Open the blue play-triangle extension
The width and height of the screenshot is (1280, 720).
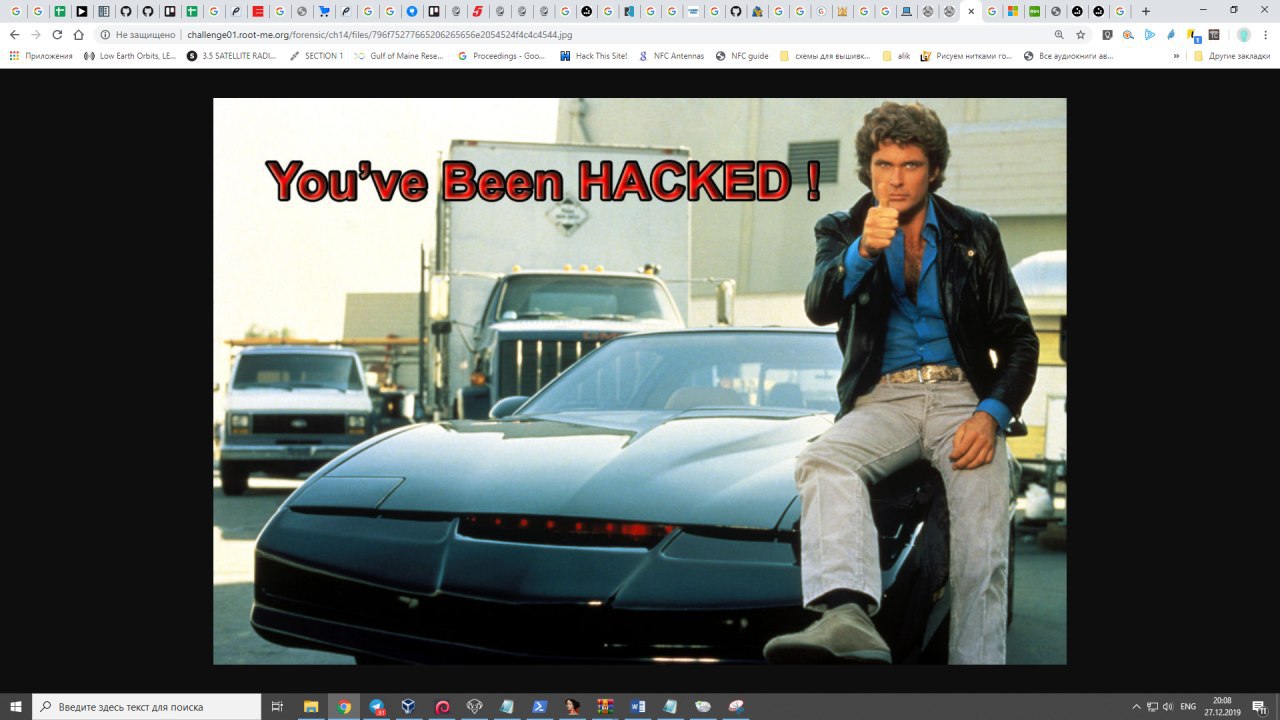tap(1150, 34)
